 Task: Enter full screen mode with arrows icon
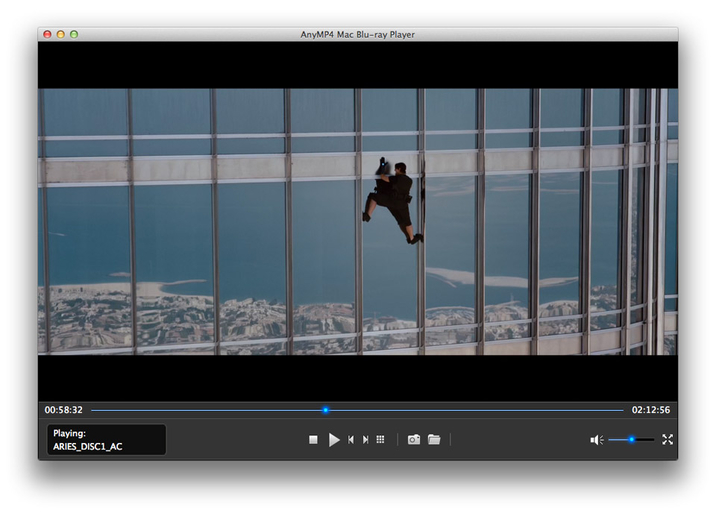[x=668, y=439]
